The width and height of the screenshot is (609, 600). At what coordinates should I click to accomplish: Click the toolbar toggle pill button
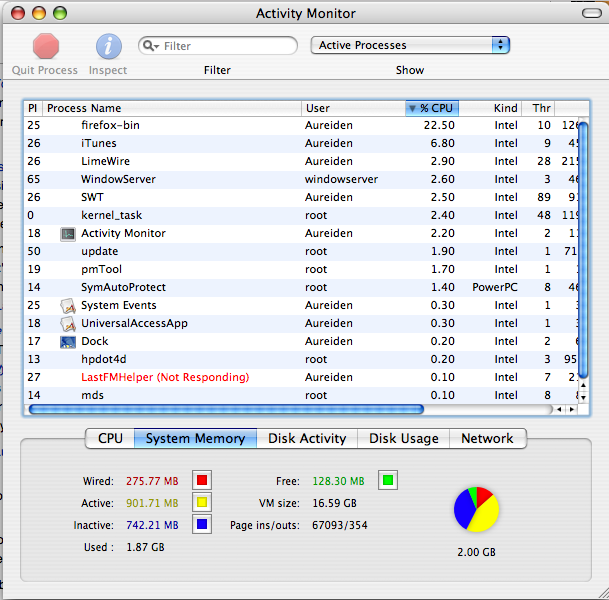point(592,13)
